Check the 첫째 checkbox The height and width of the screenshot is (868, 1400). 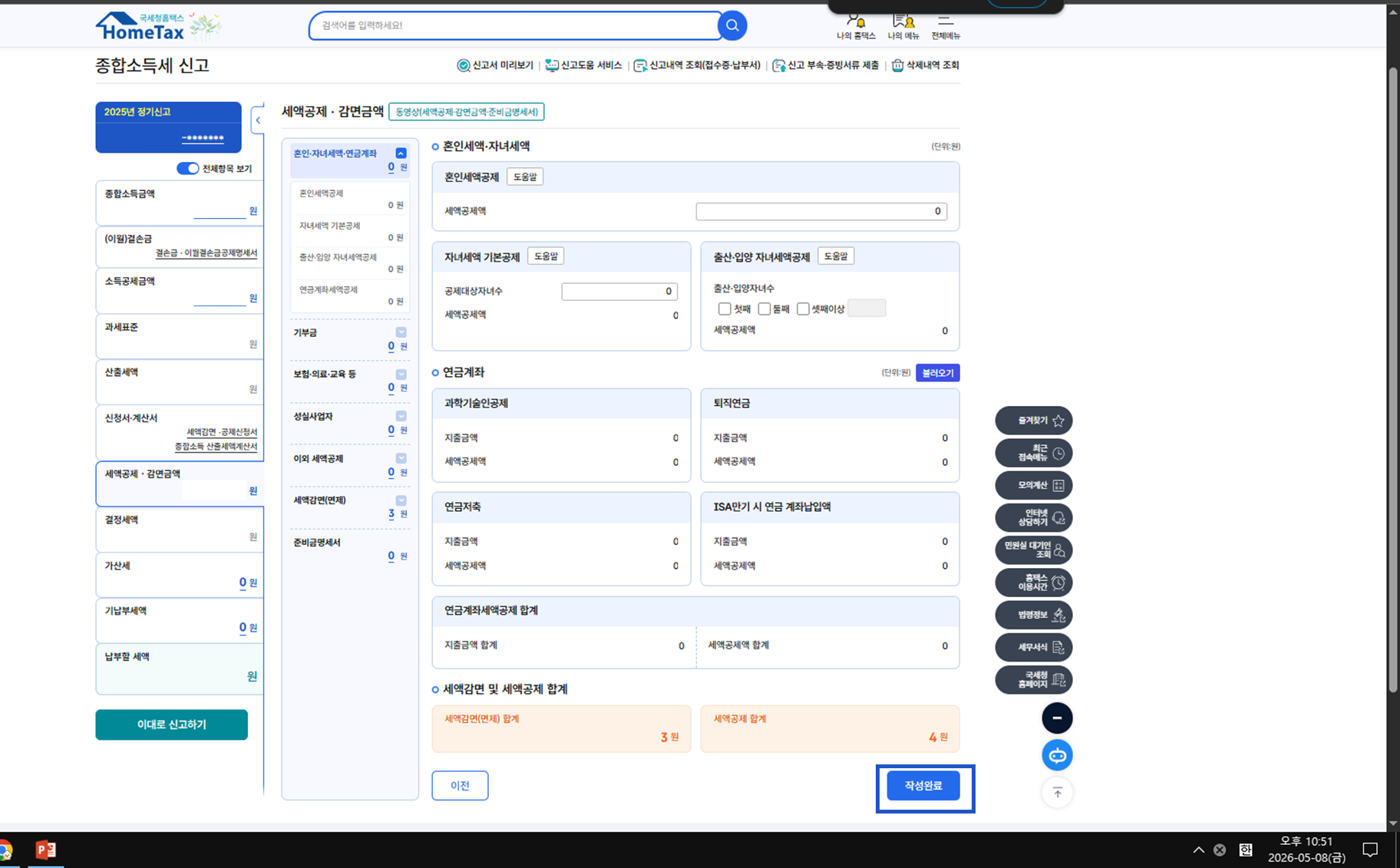click(725, 309)
